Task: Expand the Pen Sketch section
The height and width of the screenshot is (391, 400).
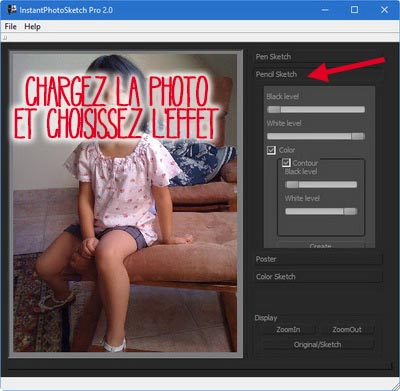Action: click(318, 57)
